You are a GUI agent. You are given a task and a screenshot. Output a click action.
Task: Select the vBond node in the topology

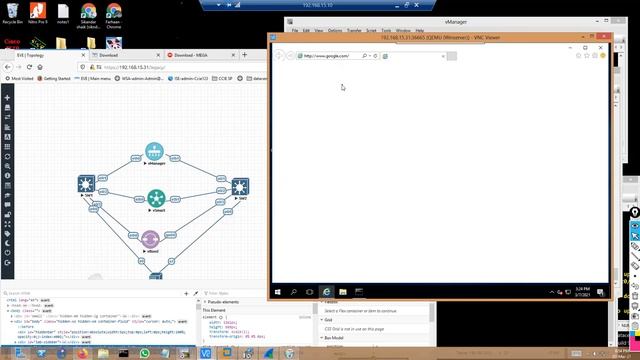pyautogui.click(x=150, y=239)
